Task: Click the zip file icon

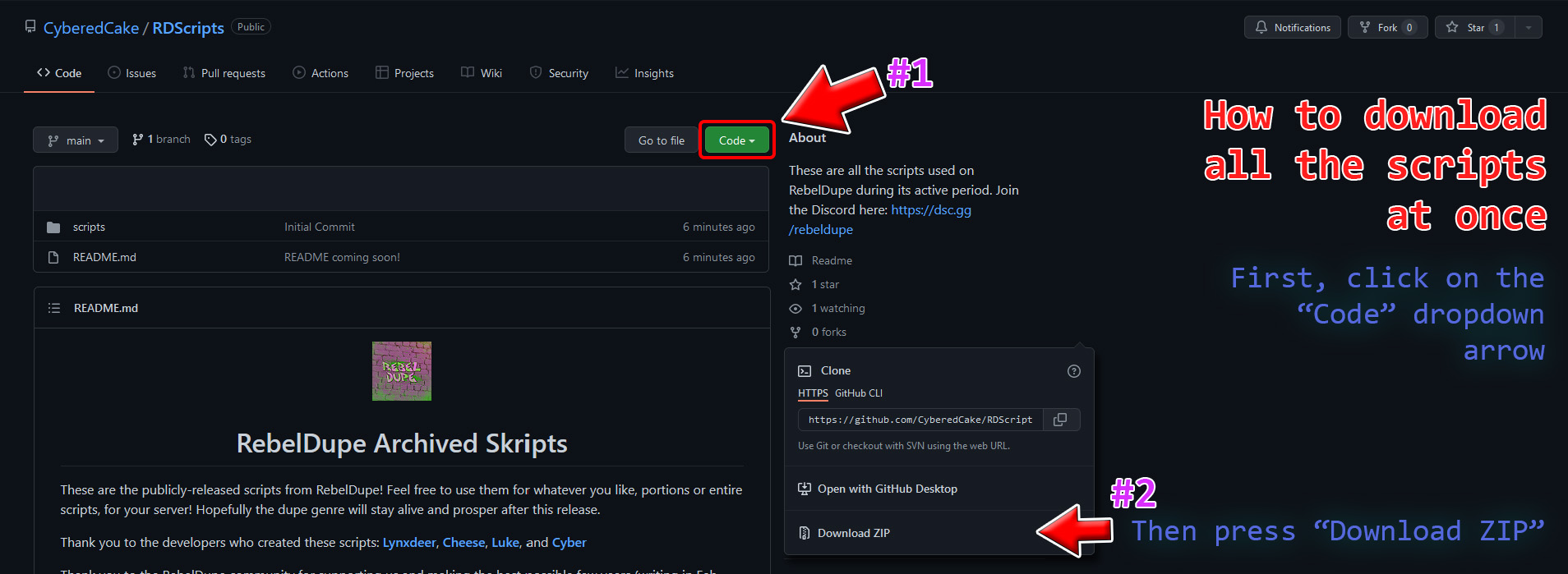Action: (805, 533)
